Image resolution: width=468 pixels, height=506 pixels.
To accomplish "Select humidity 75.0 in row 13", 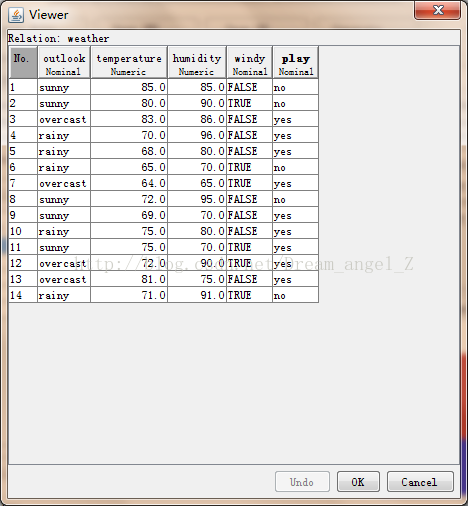I will click(197, 279).
